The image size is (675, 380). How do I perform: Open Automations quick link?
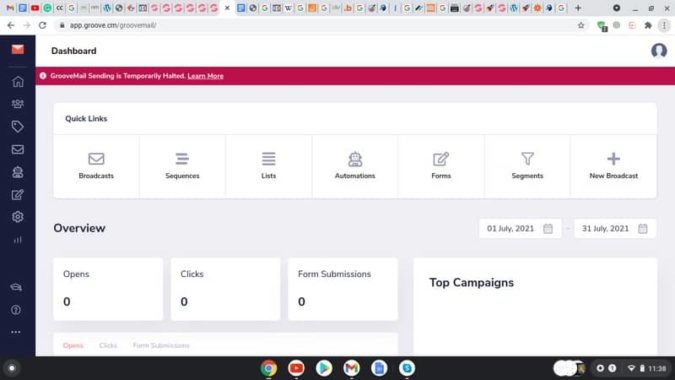point(355,166)
